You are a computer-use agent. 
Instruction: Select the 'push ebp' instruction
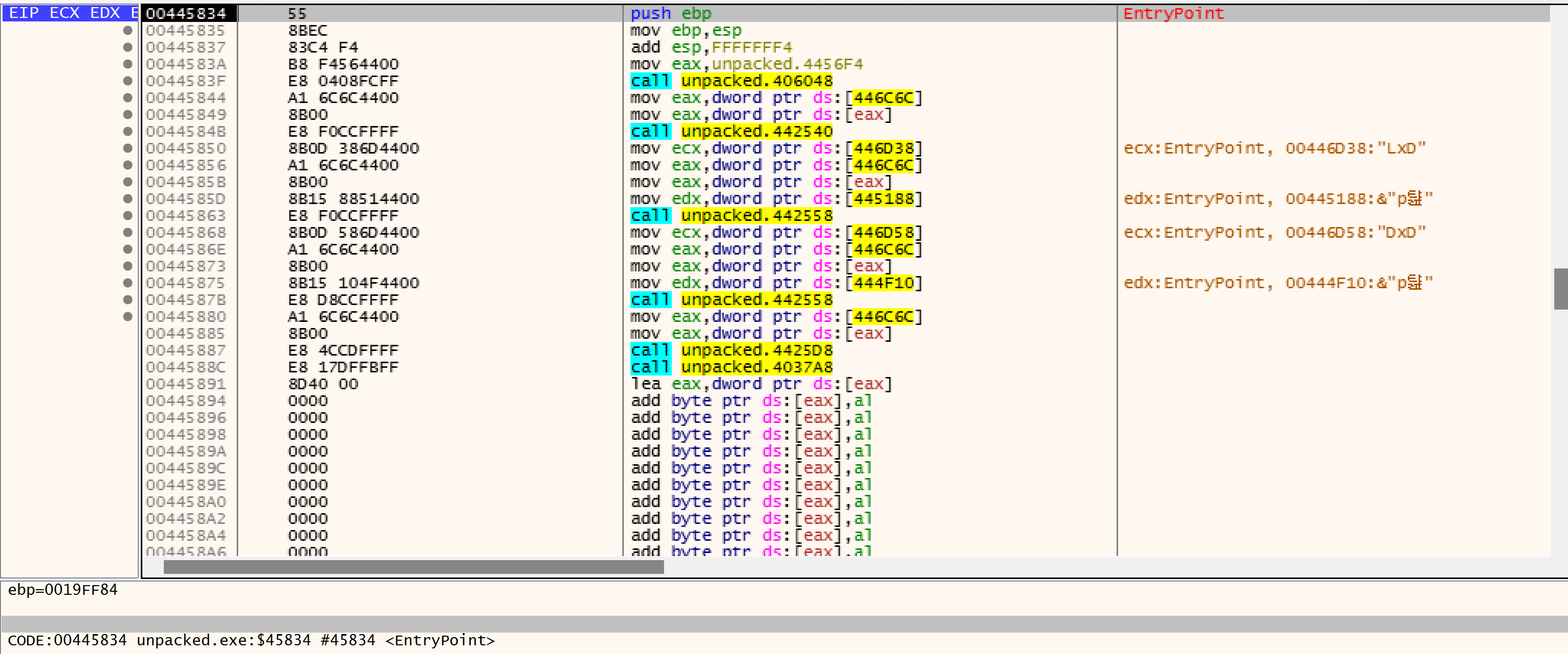tap(671, 13)
